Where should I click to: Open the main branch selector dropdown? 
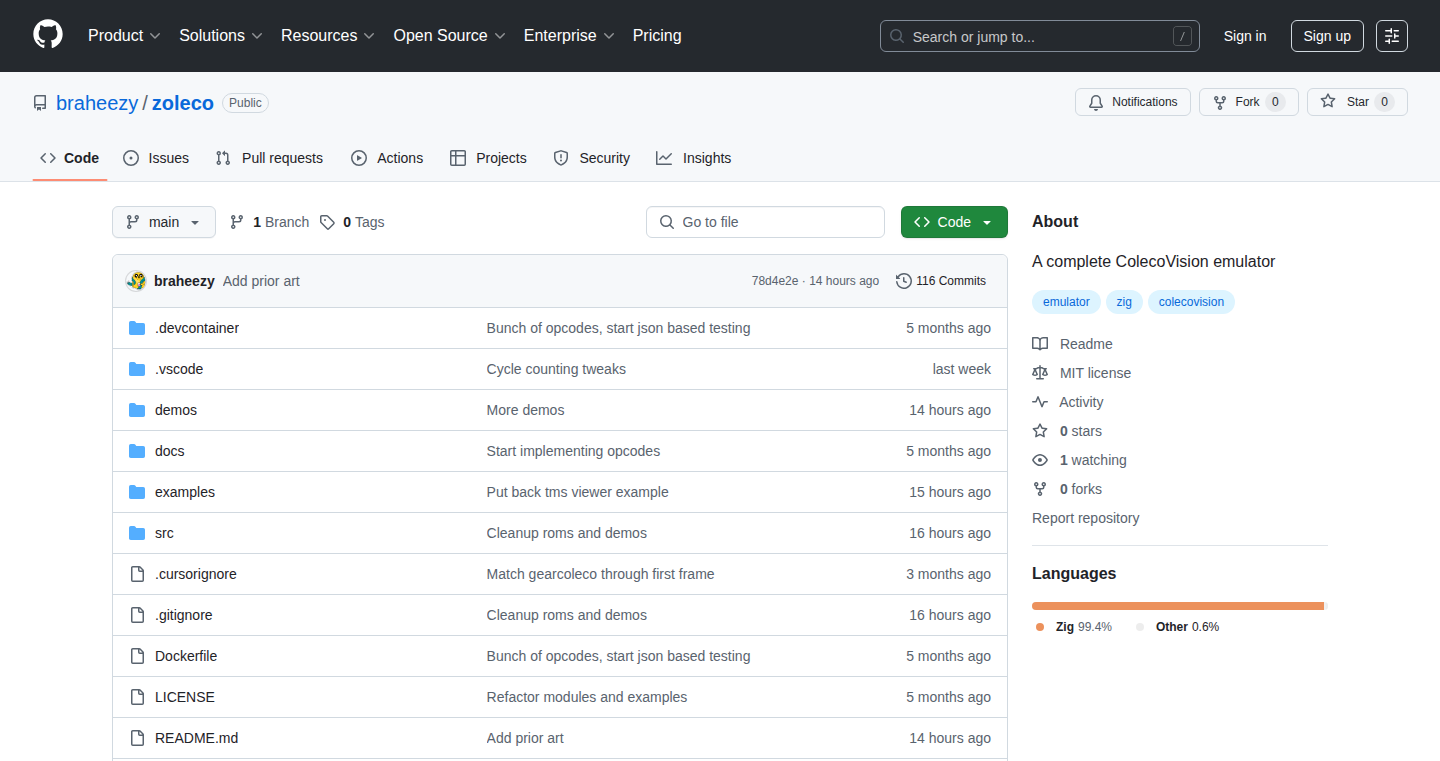point(164,222)
